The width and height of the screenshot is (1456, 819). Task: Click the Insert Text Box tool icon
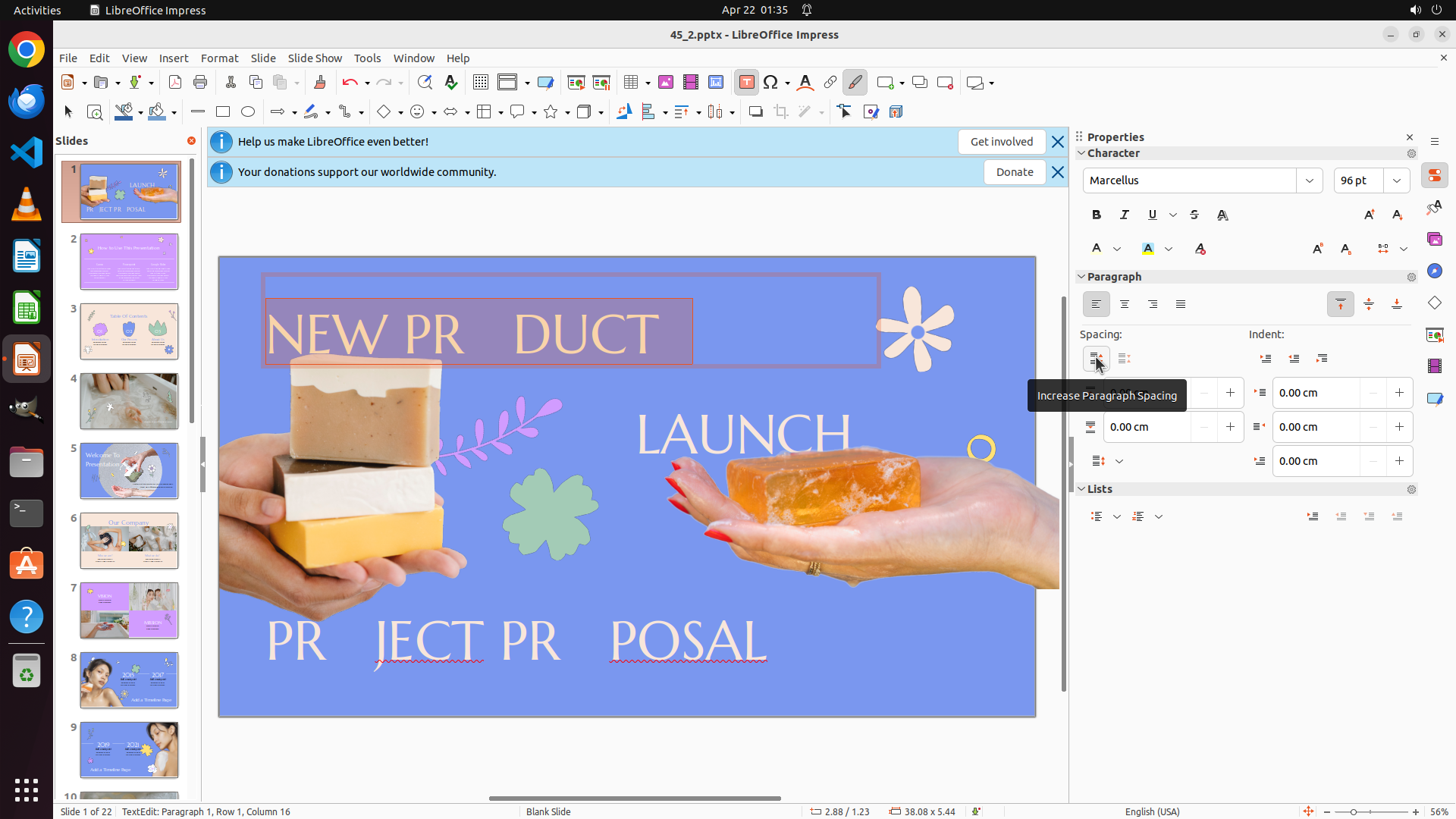tap(746, 83)
